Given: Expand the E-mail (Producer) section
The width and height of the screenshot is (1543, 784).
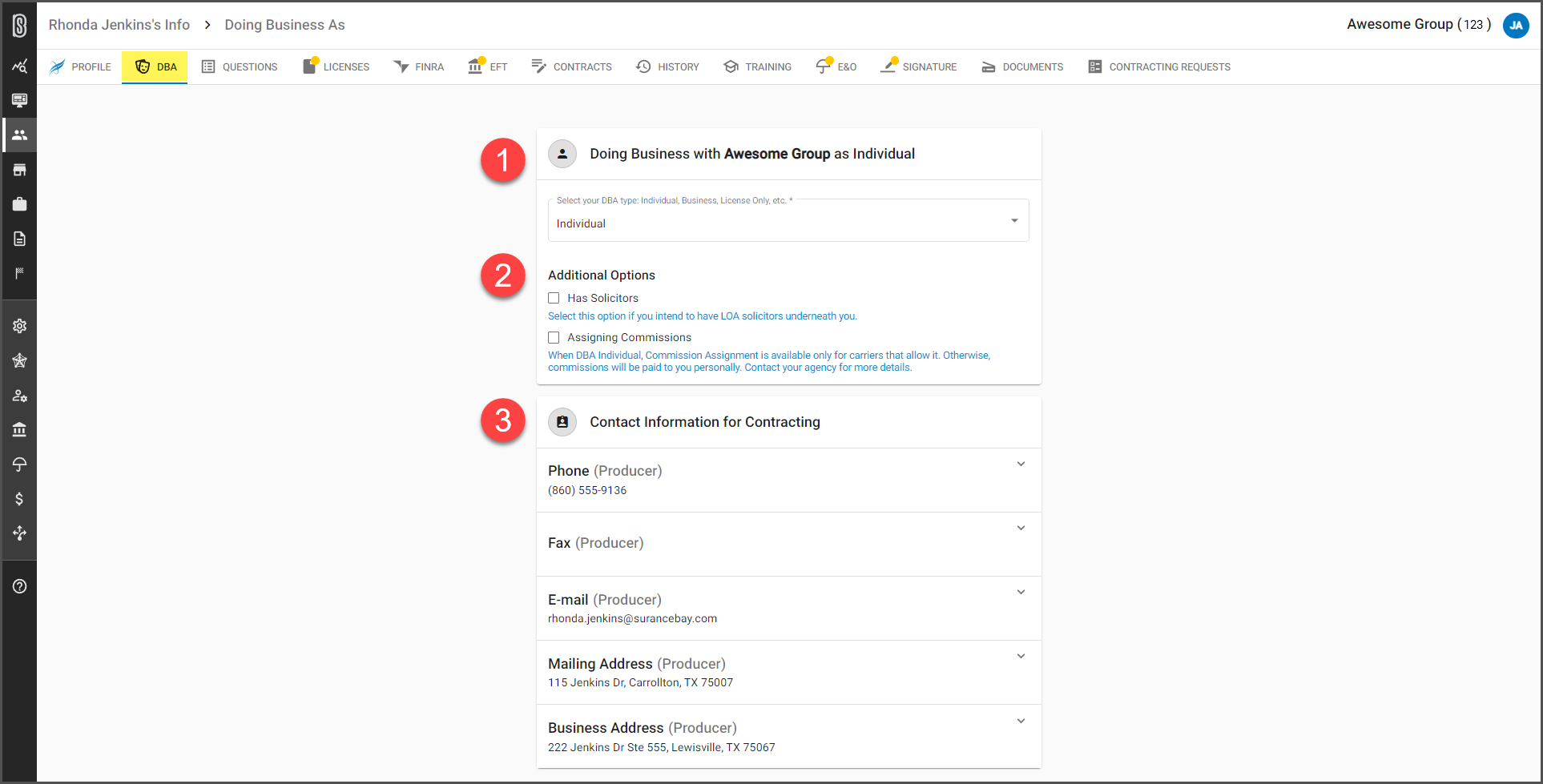Looking at the screenshot, I should tap(788, 608).
